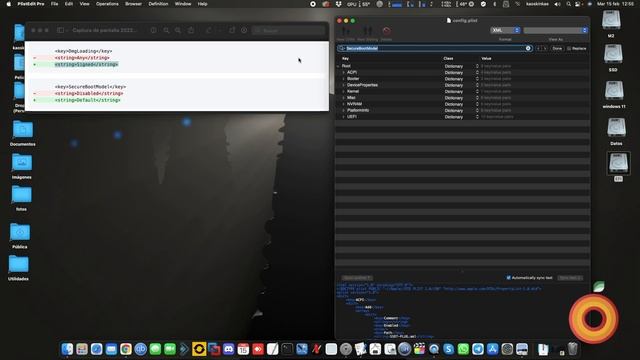This screenshot has height=360, width=640.
Task: Open the Launchpad in the Dock
Action: pos(82,349)
